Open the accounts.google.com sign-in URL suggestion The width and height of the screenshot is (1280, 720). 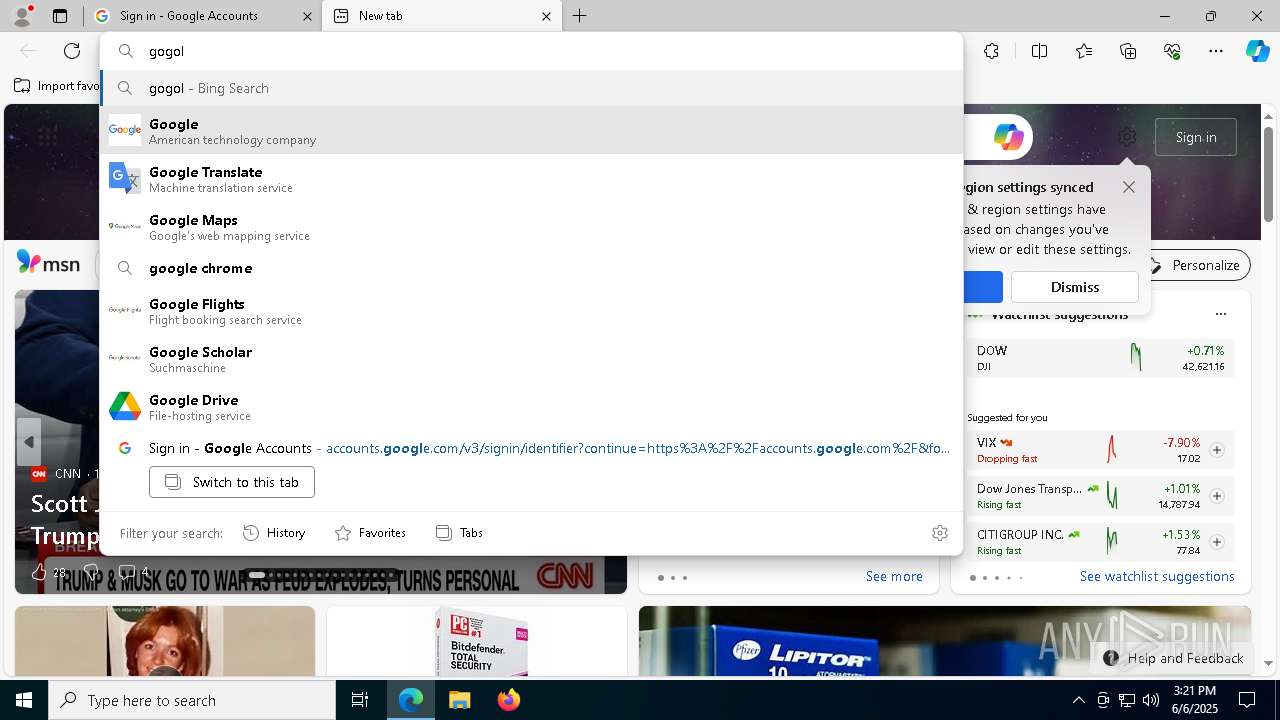(532, 448)
